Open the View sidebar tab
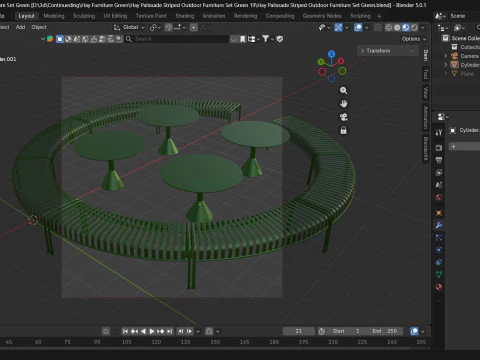This screenshot has width=480, height=360. (x=425, y=92)
